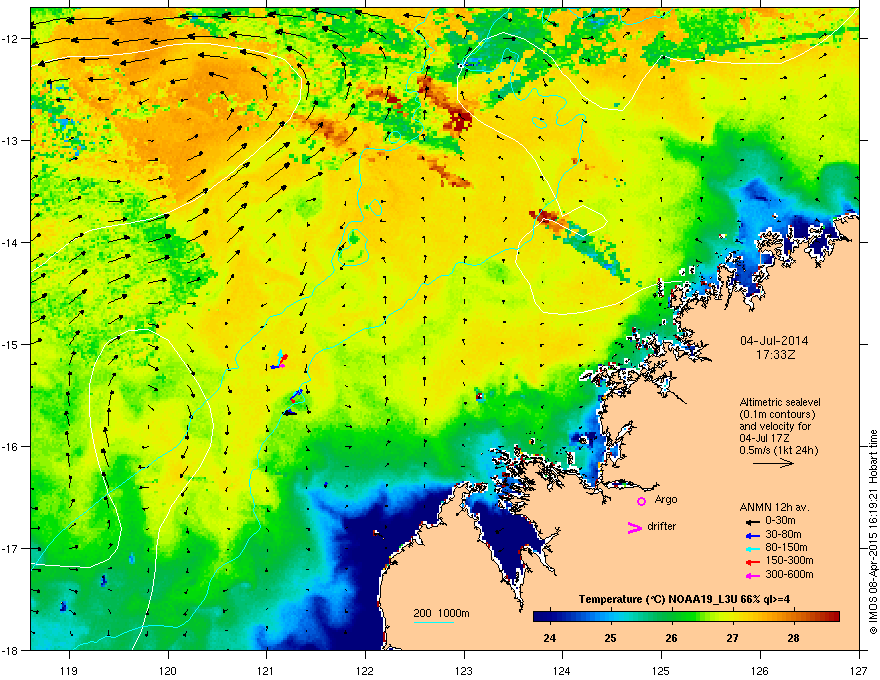Click the '0.5m/s (1kt 24h)' scale text

pos(778,451)
